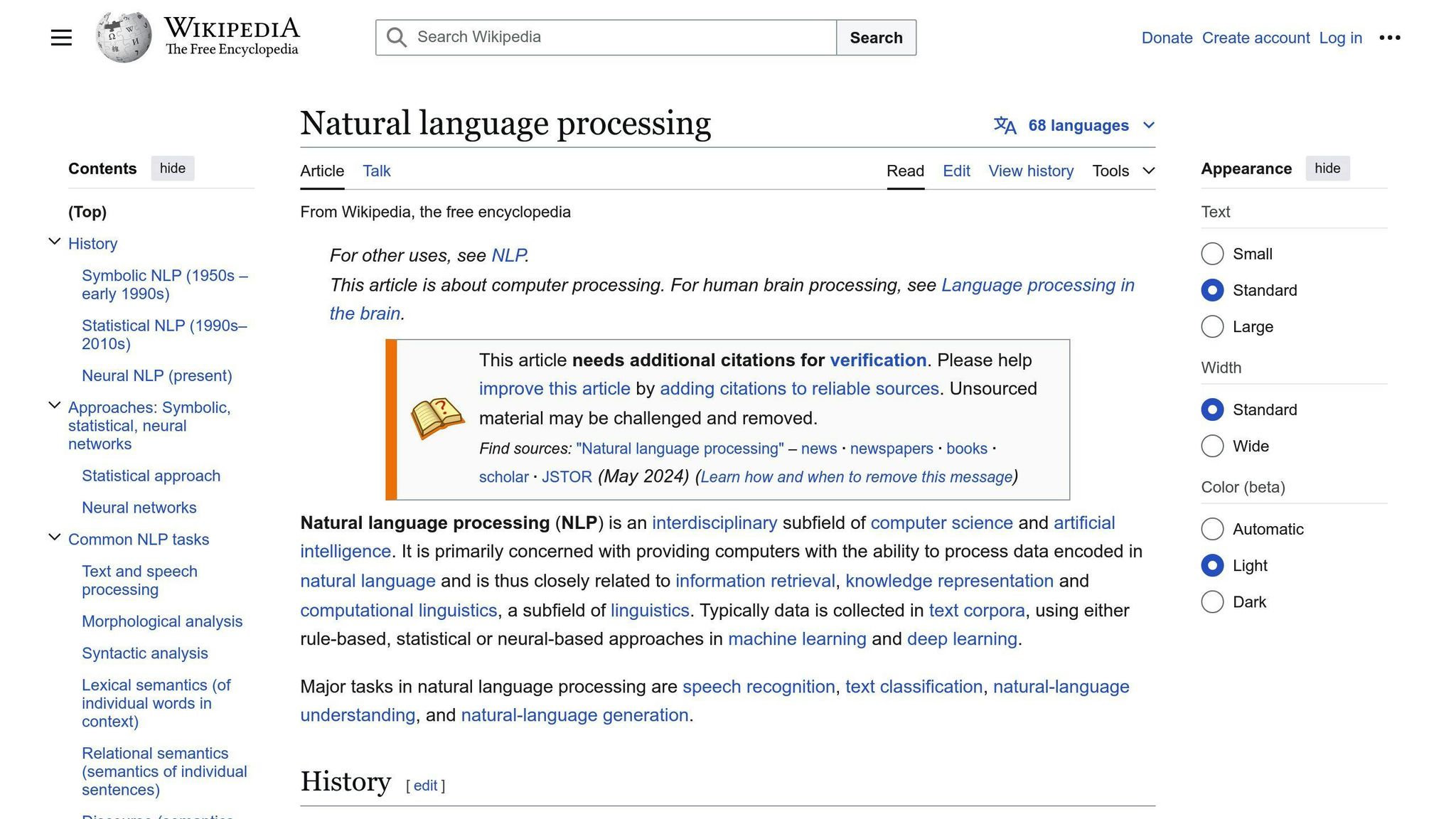This screenshot has width=1456, height=819.
Task: Follow the machine learning article link
Action: coord(796,638)
